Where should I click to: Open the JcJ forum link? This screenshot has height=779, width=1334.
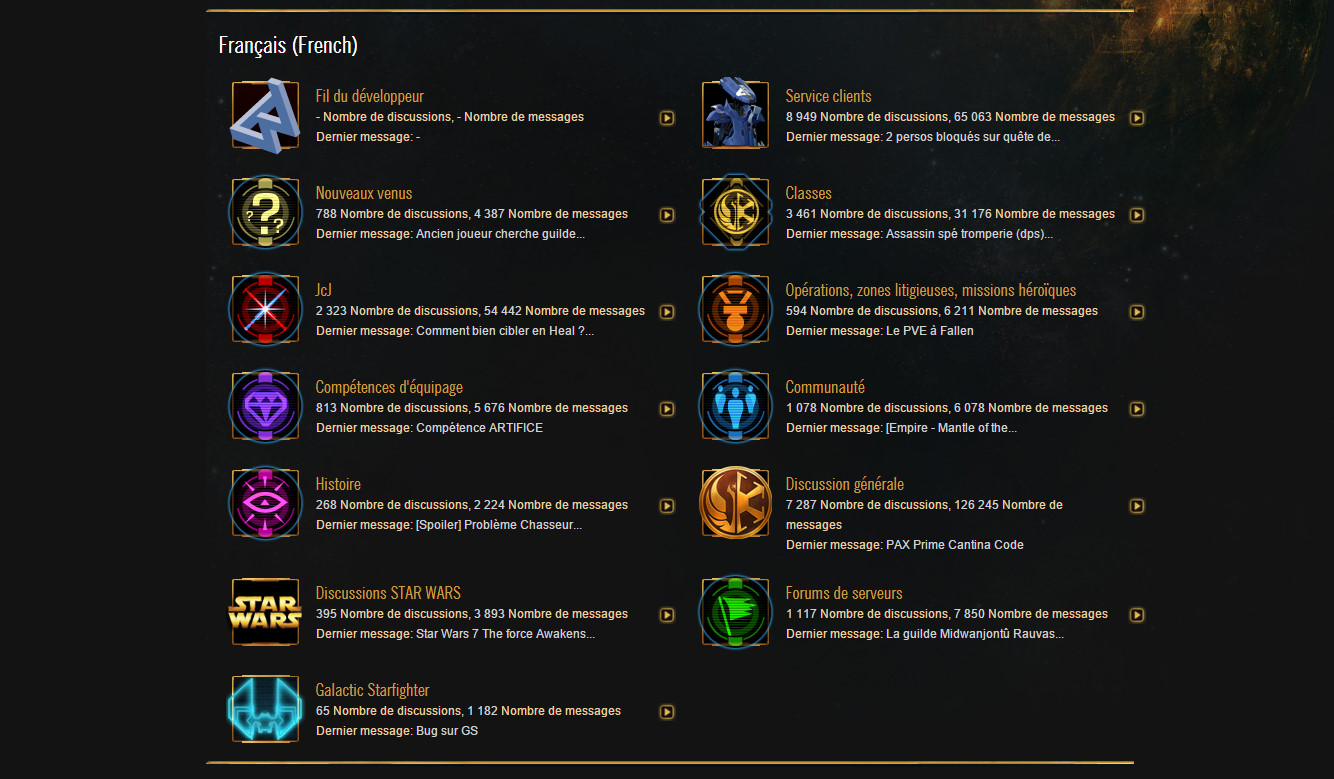click(x=324, y=289)
